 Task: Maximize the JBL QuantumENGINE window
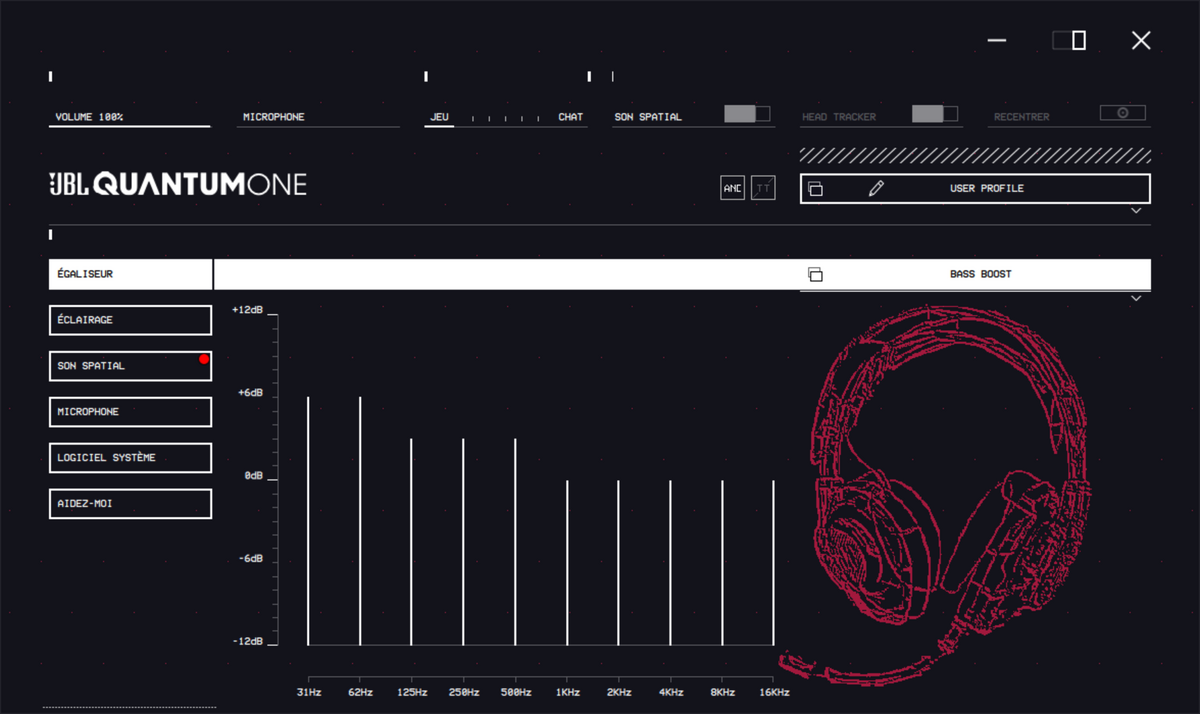point(1069,40)
